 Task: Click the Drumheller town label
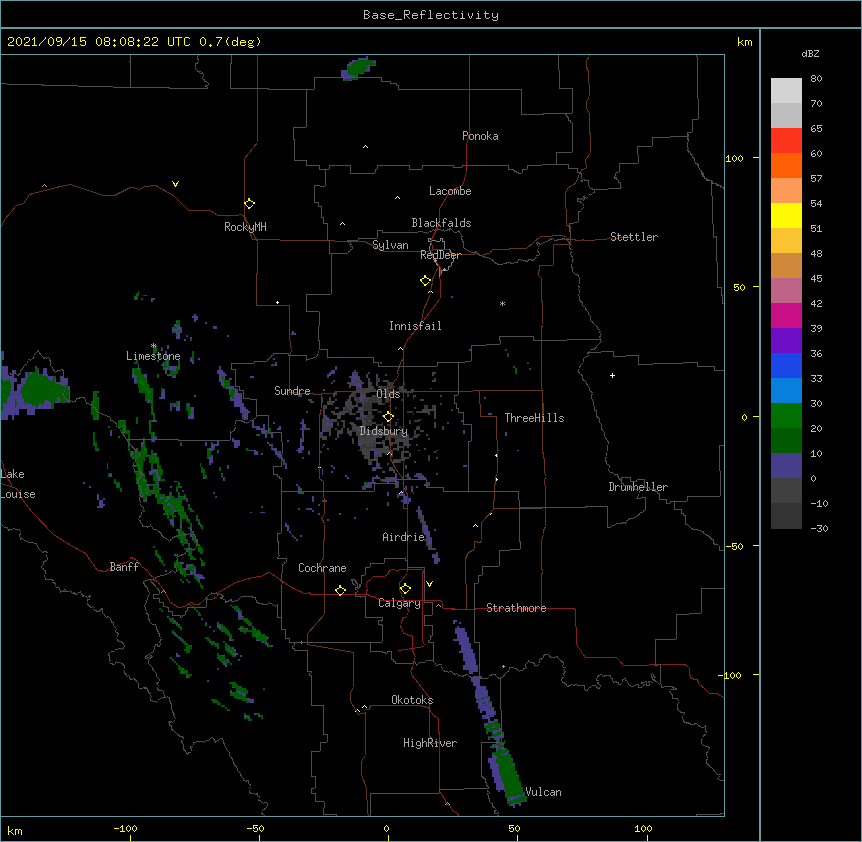click(638, 487)
